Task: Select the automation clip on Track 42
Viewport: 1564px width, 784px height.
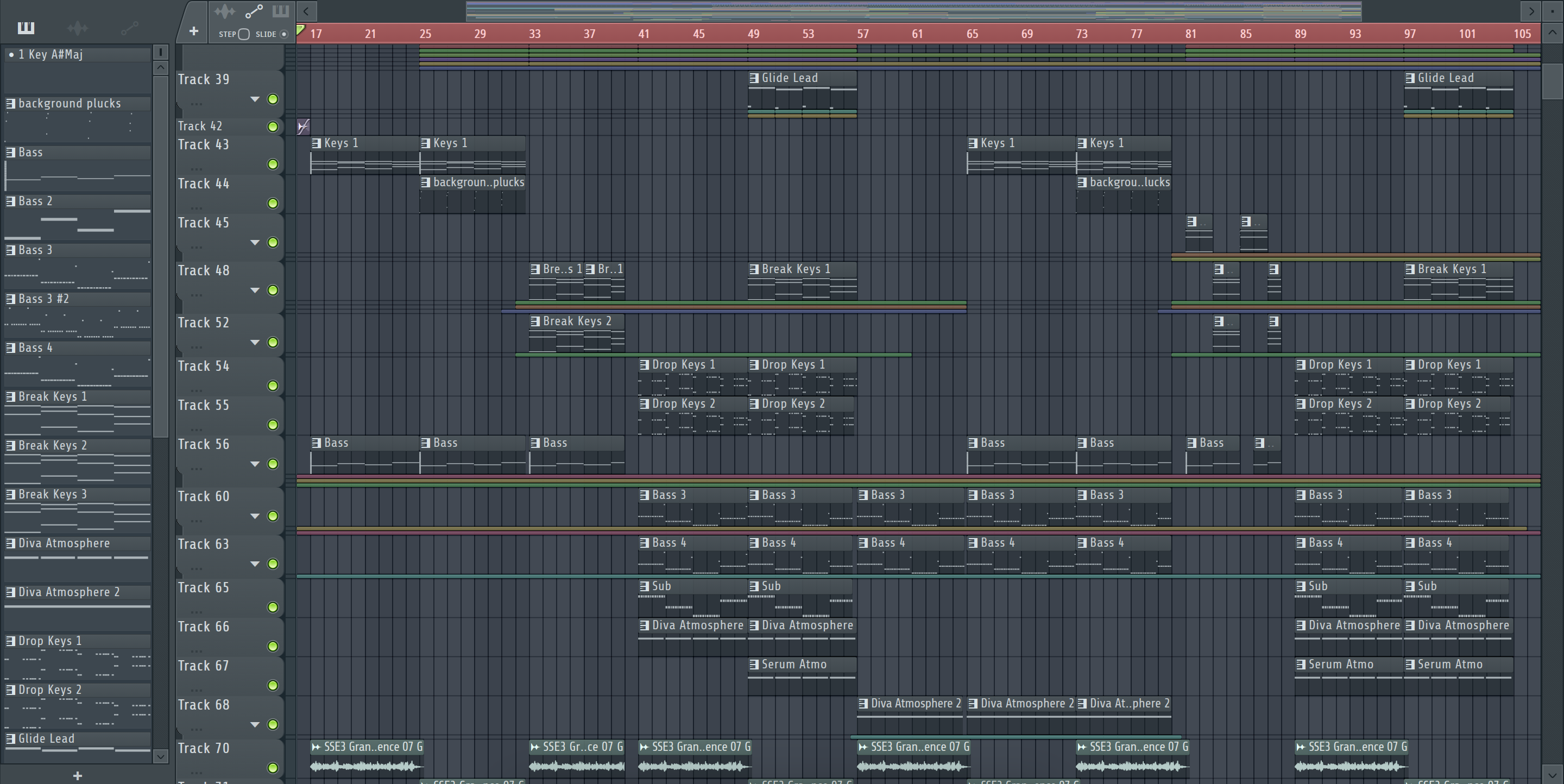Action: click(304, 126)
